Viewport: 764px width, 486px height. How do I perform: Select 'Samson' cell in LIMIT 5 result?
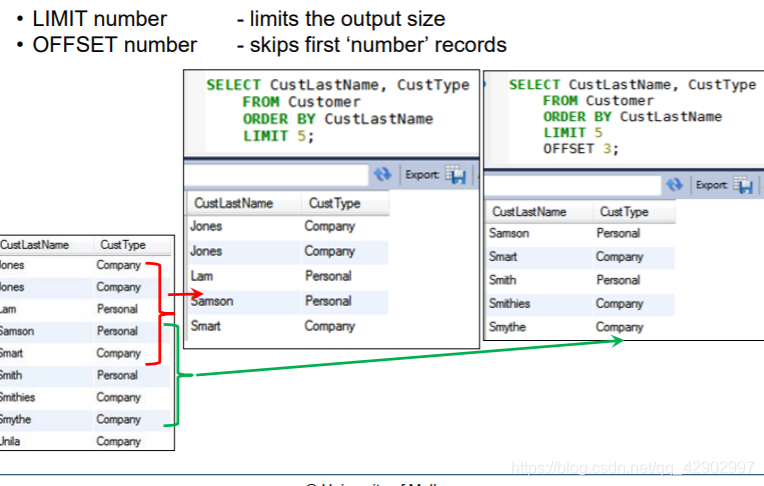[212, 301]
